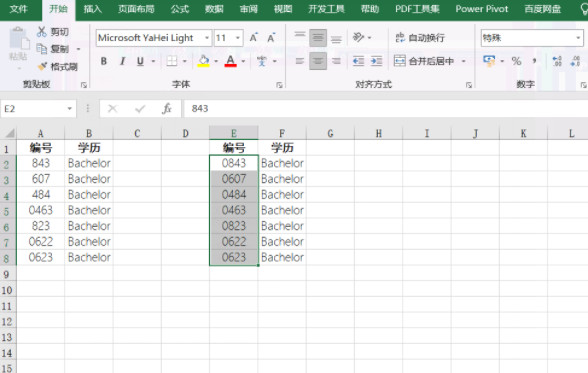Apply percent style icon
This screenshot has width=588, height=373.
(x=516, y=61)
